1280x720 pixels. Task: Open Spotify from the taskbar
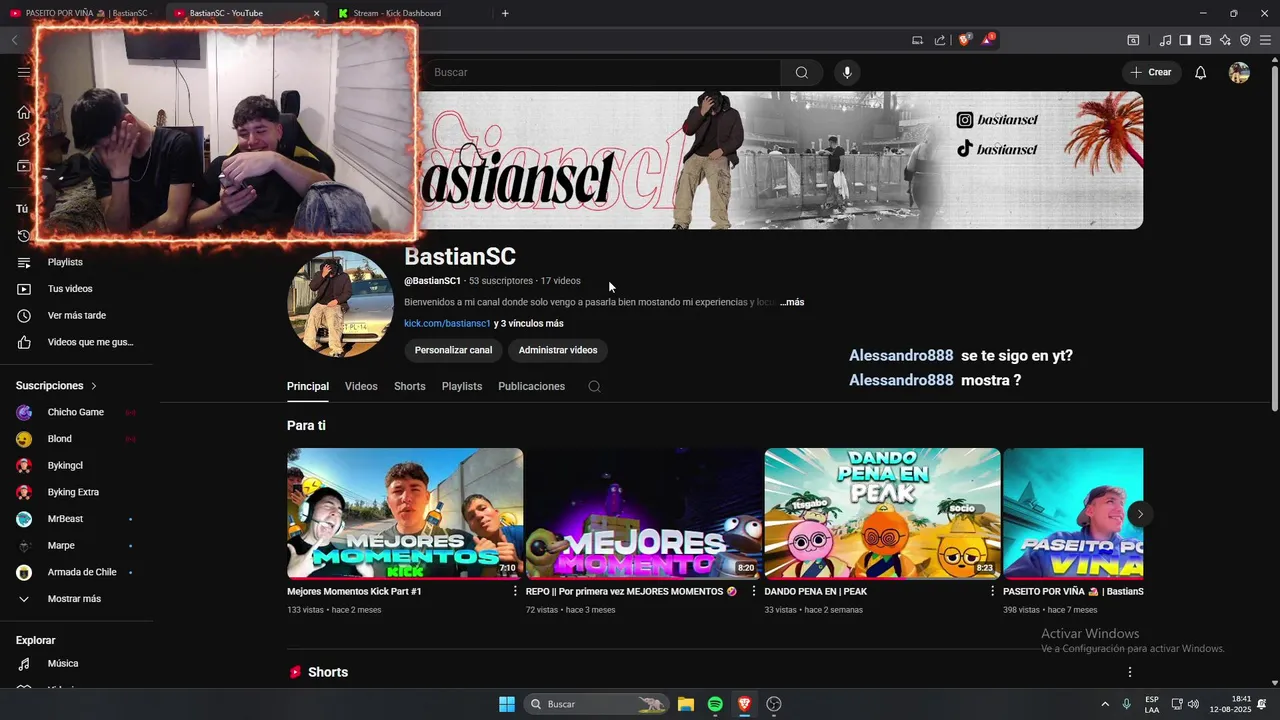(715, 704)
